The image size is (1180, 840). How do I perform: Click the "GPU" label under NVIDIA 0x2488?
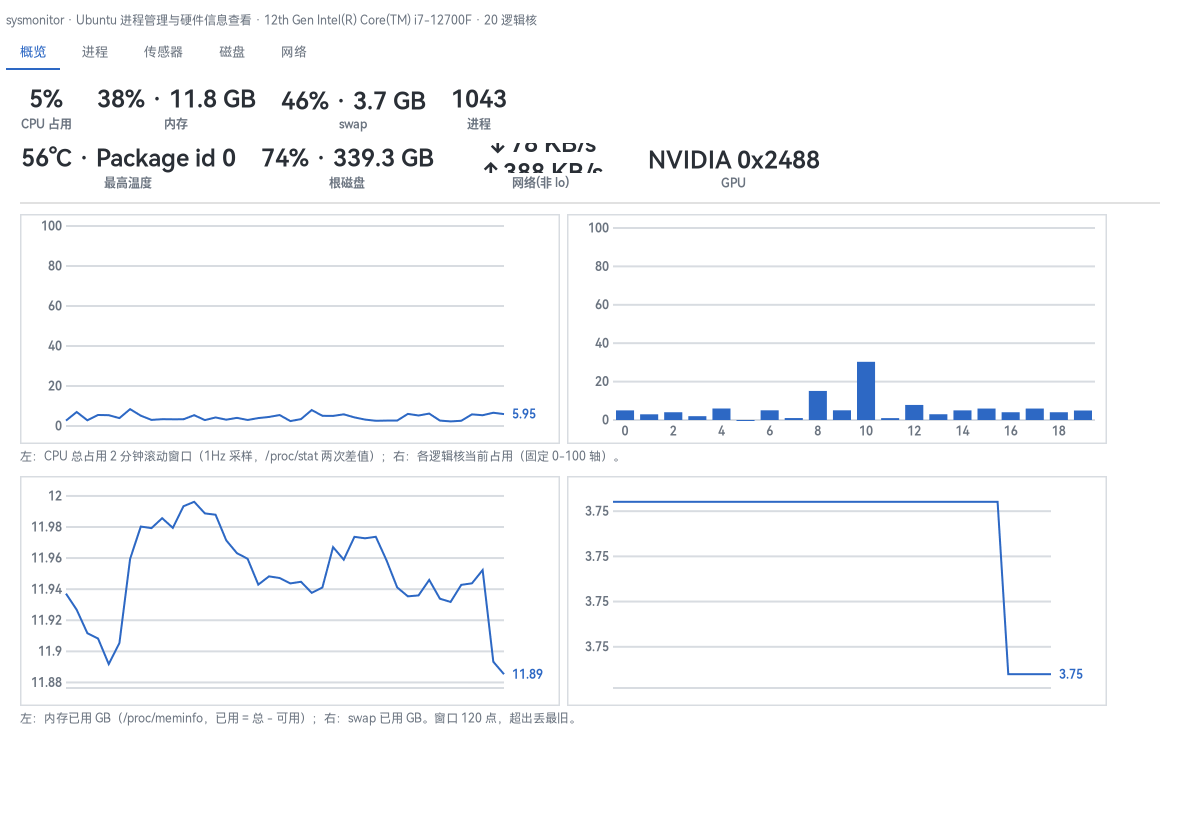(734, 183)
